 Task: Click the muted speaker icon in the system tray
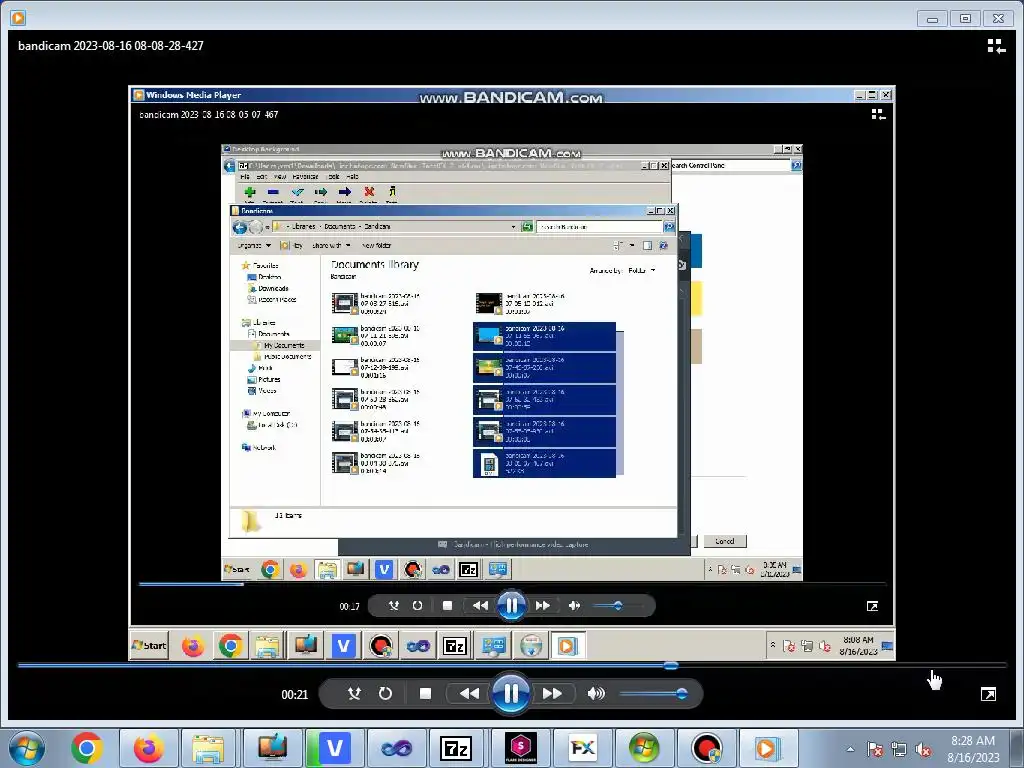pyautogui.click(x=923, y=749)
